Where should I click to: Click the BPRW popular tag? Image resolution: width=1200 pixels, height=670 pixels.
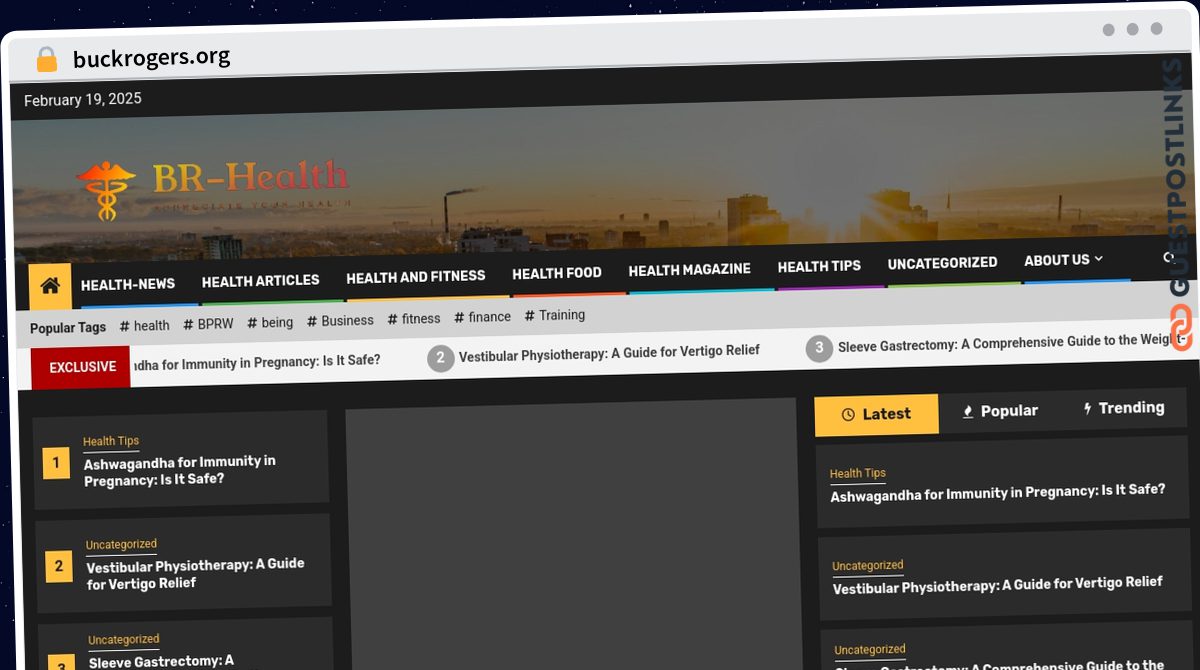tap(209, 324)
